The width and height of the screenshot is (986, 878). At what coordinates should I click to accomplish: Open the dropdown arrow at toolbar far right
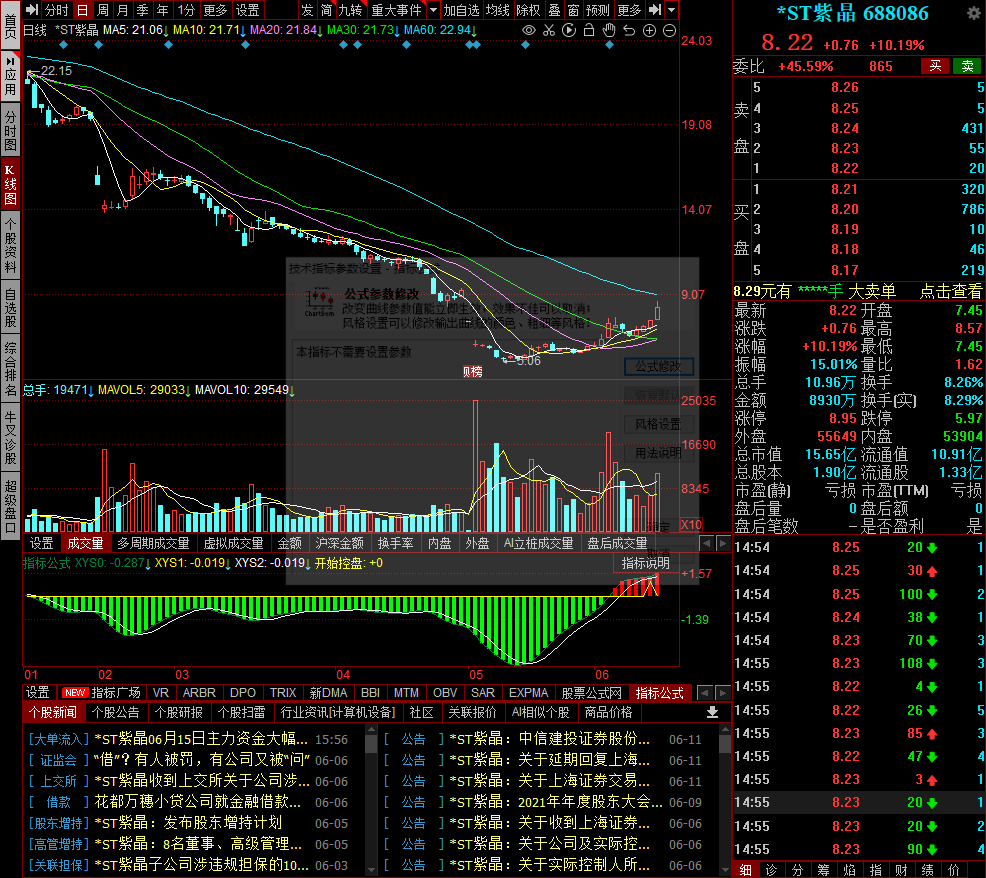(x=672, y=9)
